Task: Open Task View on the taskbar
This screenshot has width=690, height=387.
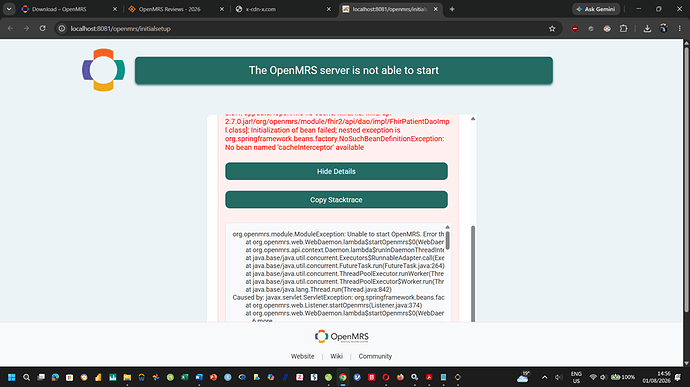Action: click(41, 377)
